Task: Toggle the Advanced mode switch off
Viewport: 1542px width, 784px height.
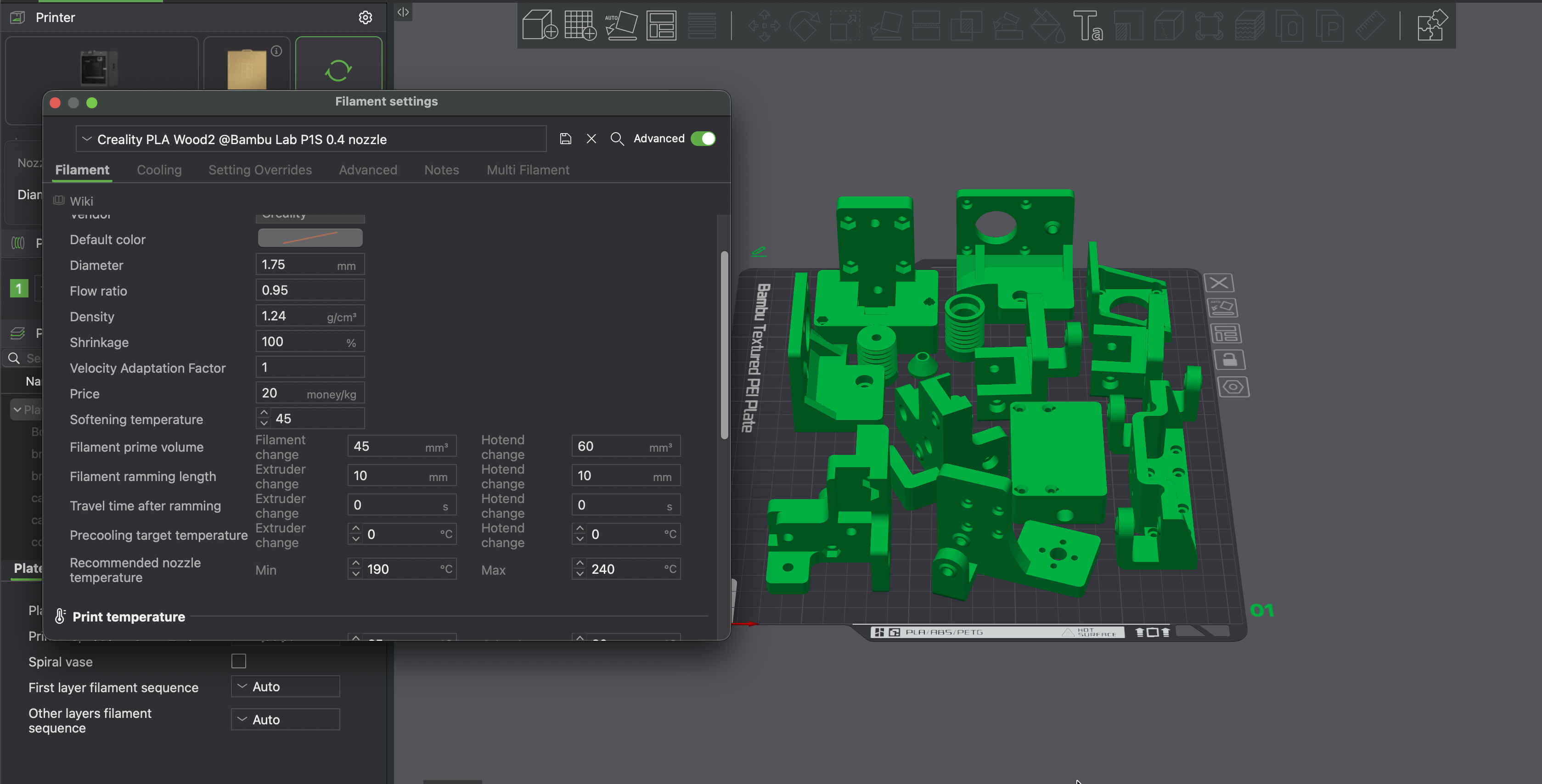Action: point(703,139)
